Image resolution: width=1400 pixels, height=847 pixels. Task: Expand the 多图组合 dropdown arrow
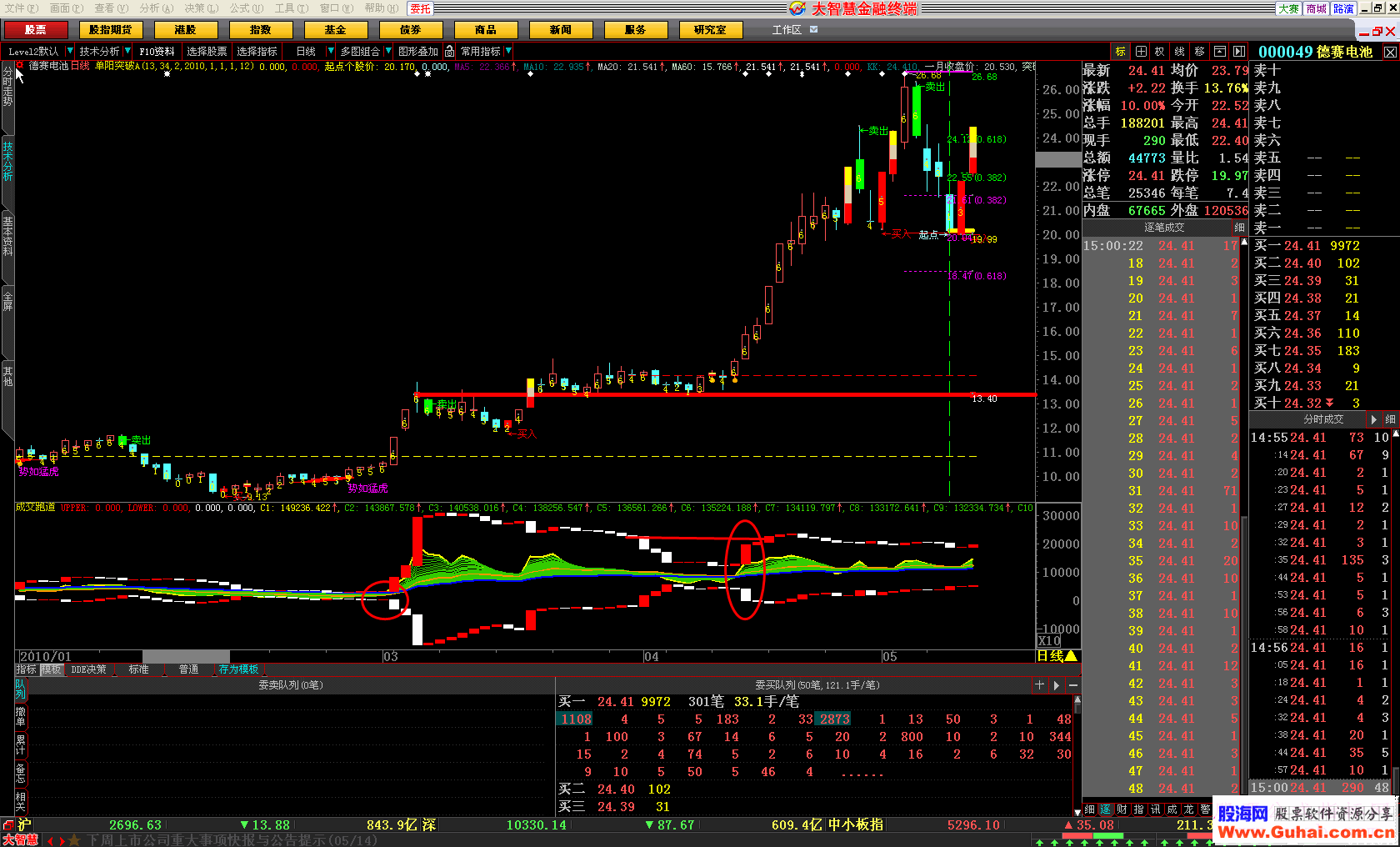pos(388,52)
